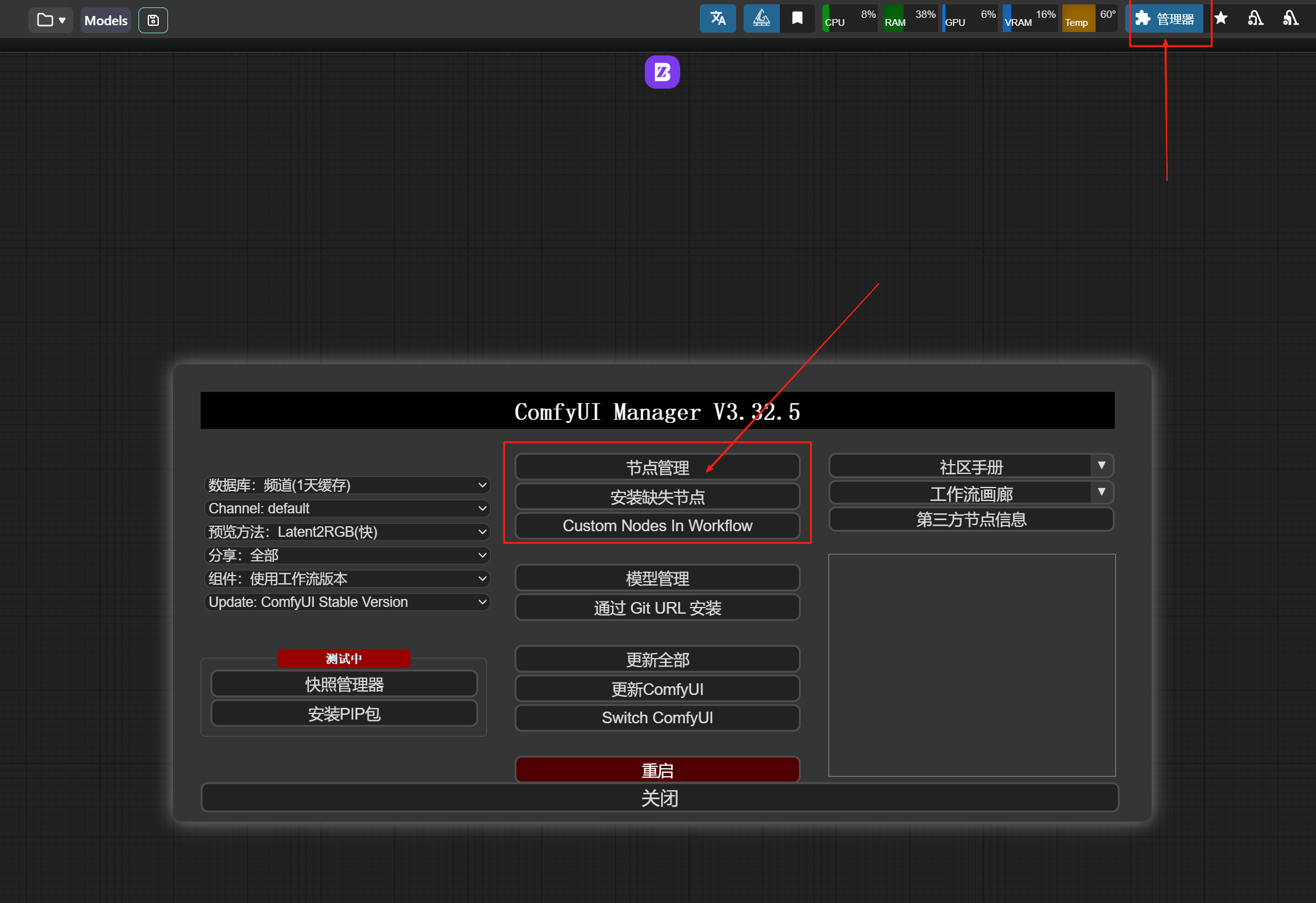Click the 关闭 close button
The image size is (1316, 903).
[659, 798]
